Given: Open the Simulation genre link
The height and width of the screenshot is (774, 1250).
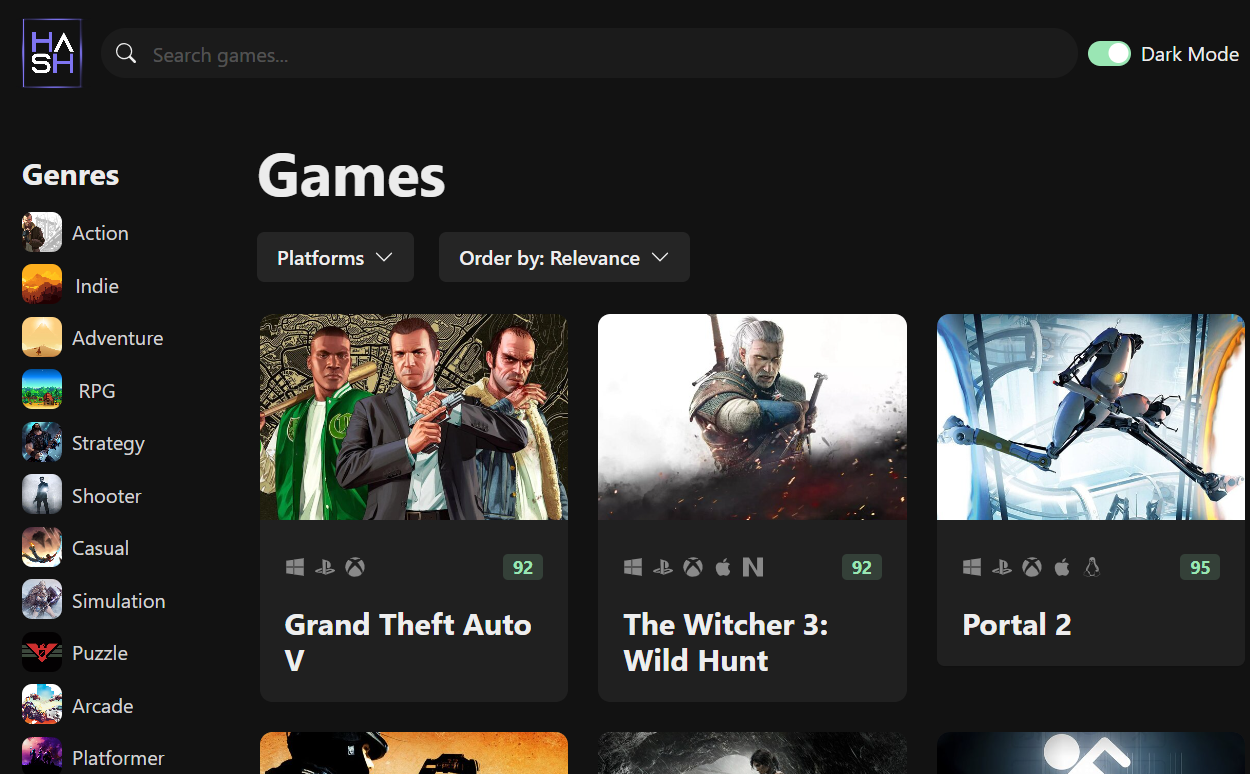Looking at the screenshot, I should [118, 601].
